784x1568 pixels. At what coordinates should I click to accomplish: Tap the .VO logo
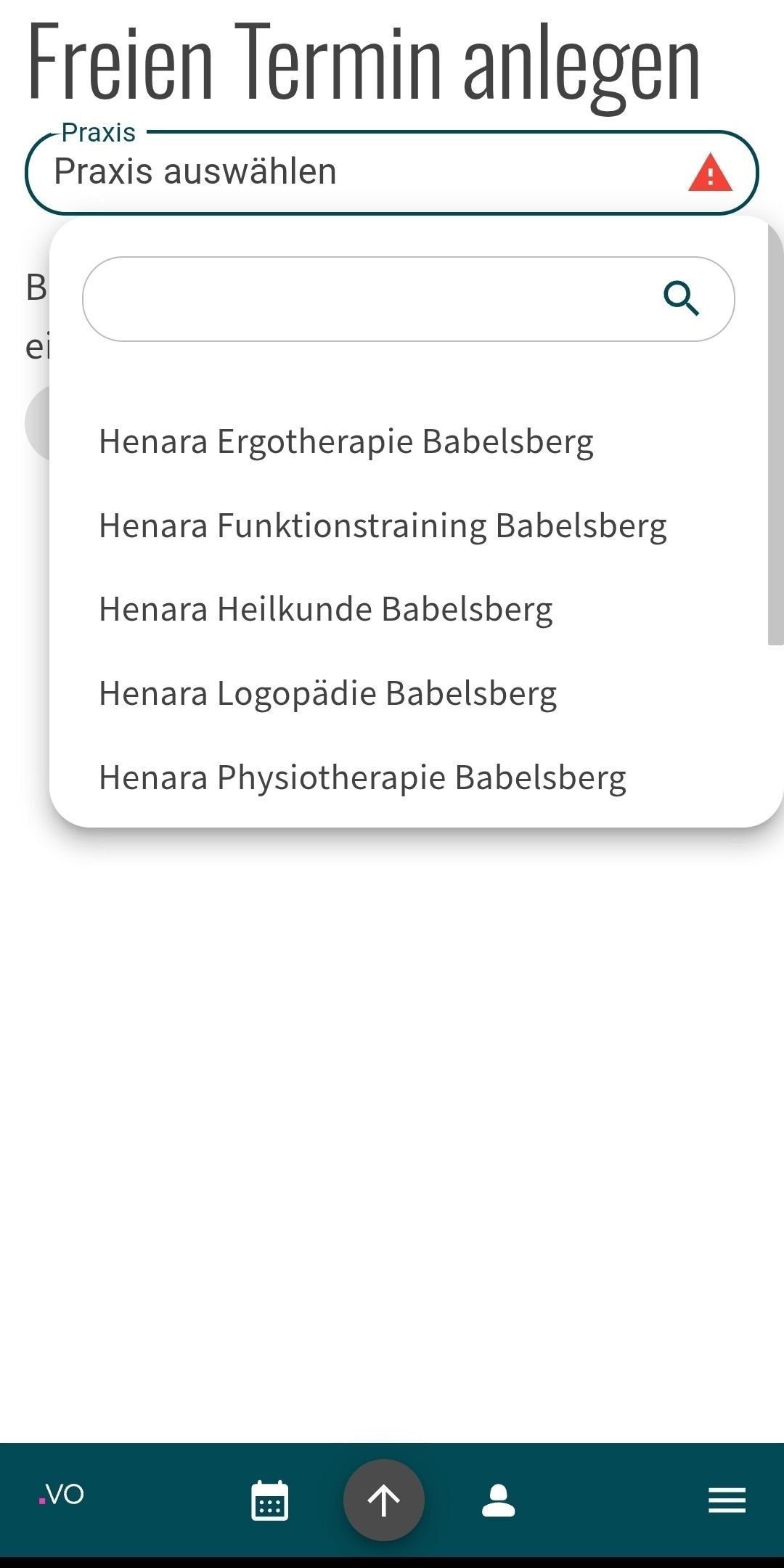pyautogui.click(x=62, y=1495)
